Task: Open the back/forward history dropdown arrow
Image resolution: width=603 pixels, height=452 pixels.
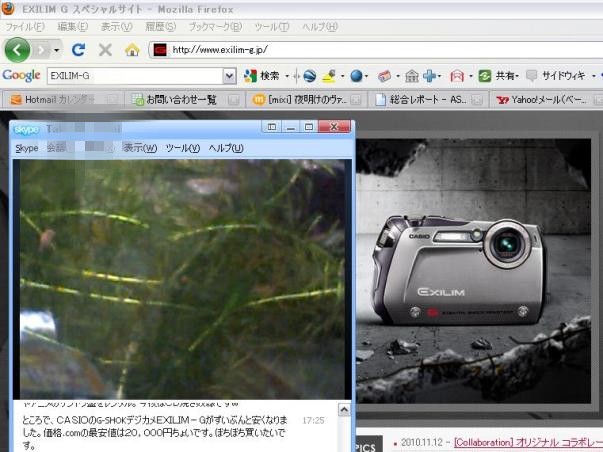Action: [57, 50]
